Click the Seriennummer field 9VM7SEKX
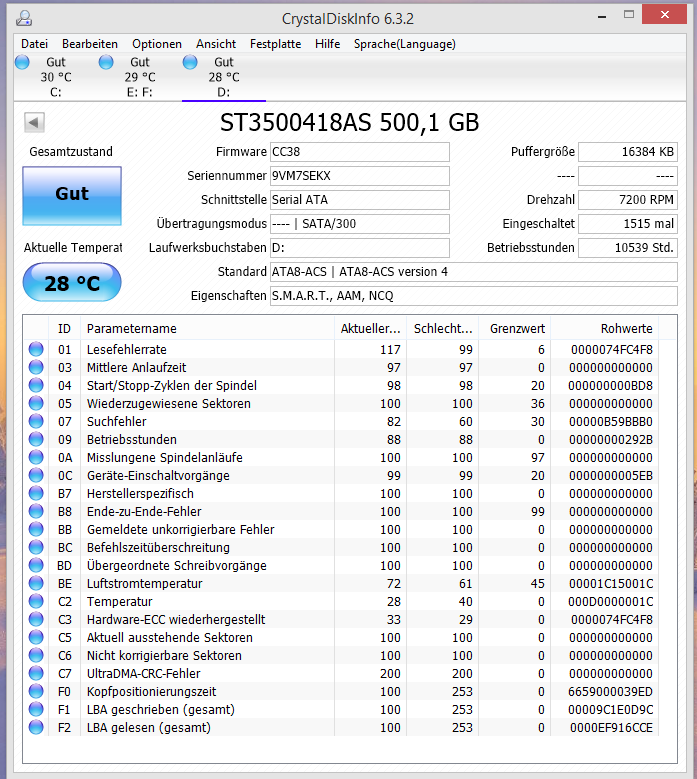 360,176
